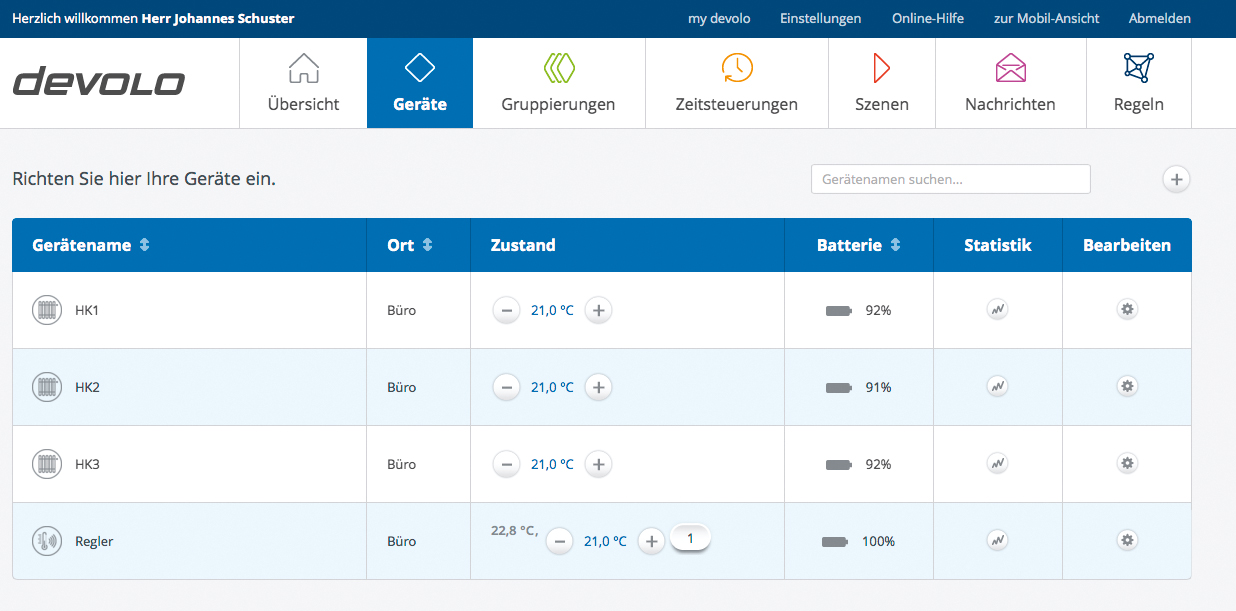Click the radiator icon beside HK1
The width and height of the screenshot is (1236, 611).
click(x=46, y=310)
